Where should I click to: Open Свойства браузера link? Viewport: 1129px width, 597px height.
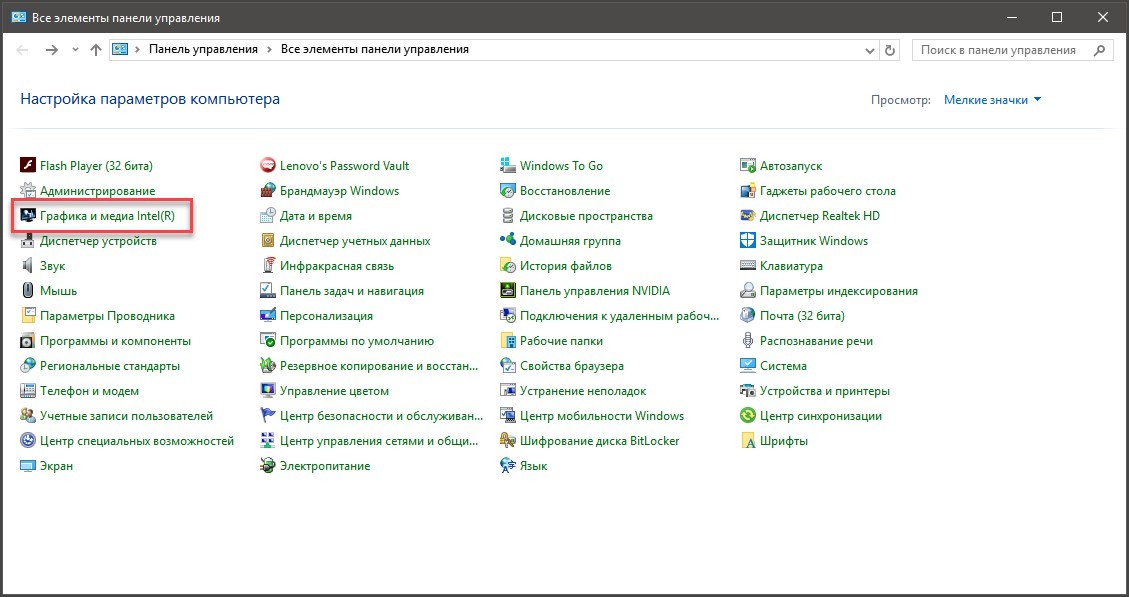click(x=572, y=366)
